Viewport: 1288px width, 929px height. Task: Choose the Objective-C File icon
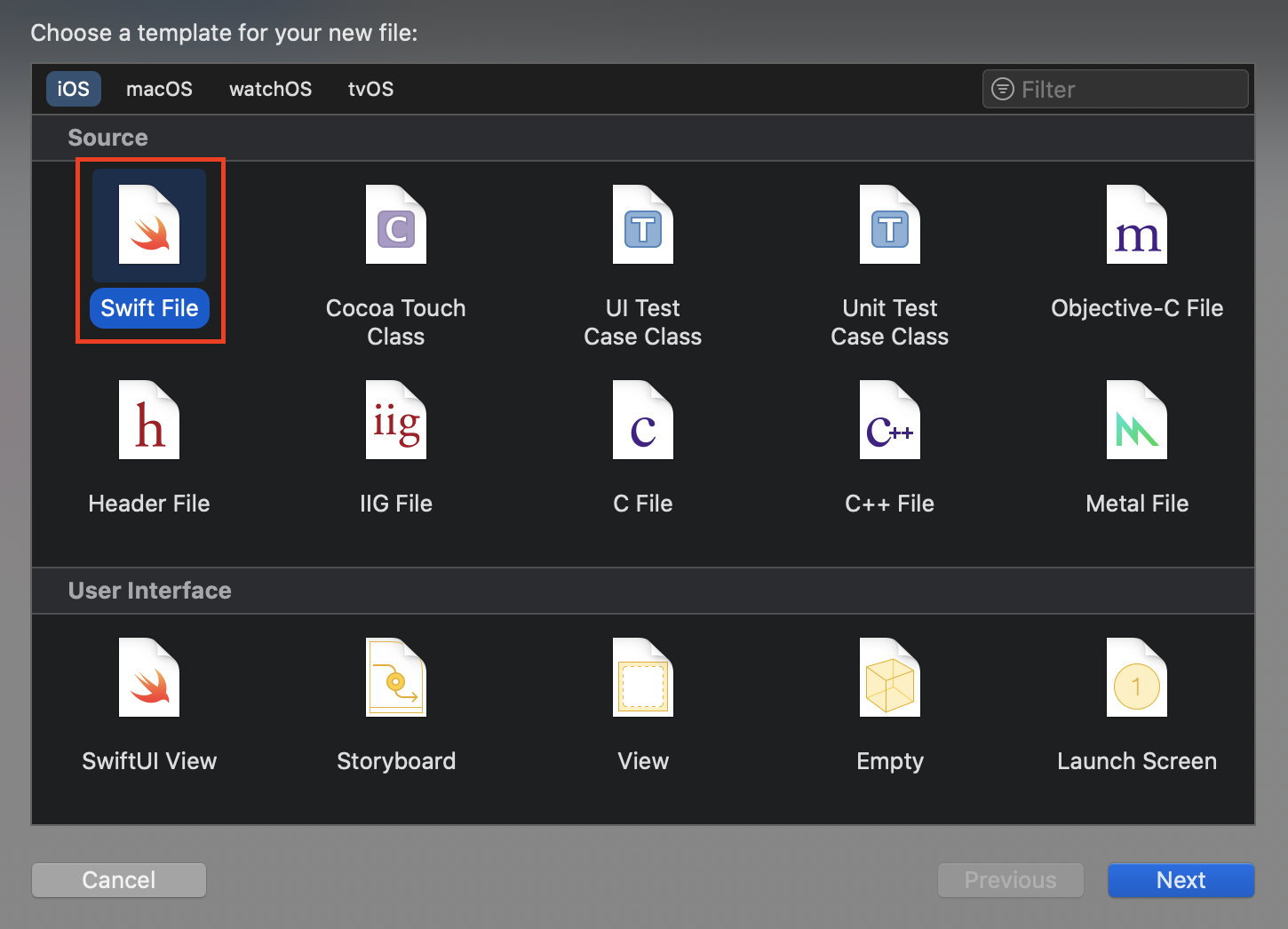[1137, 225]
